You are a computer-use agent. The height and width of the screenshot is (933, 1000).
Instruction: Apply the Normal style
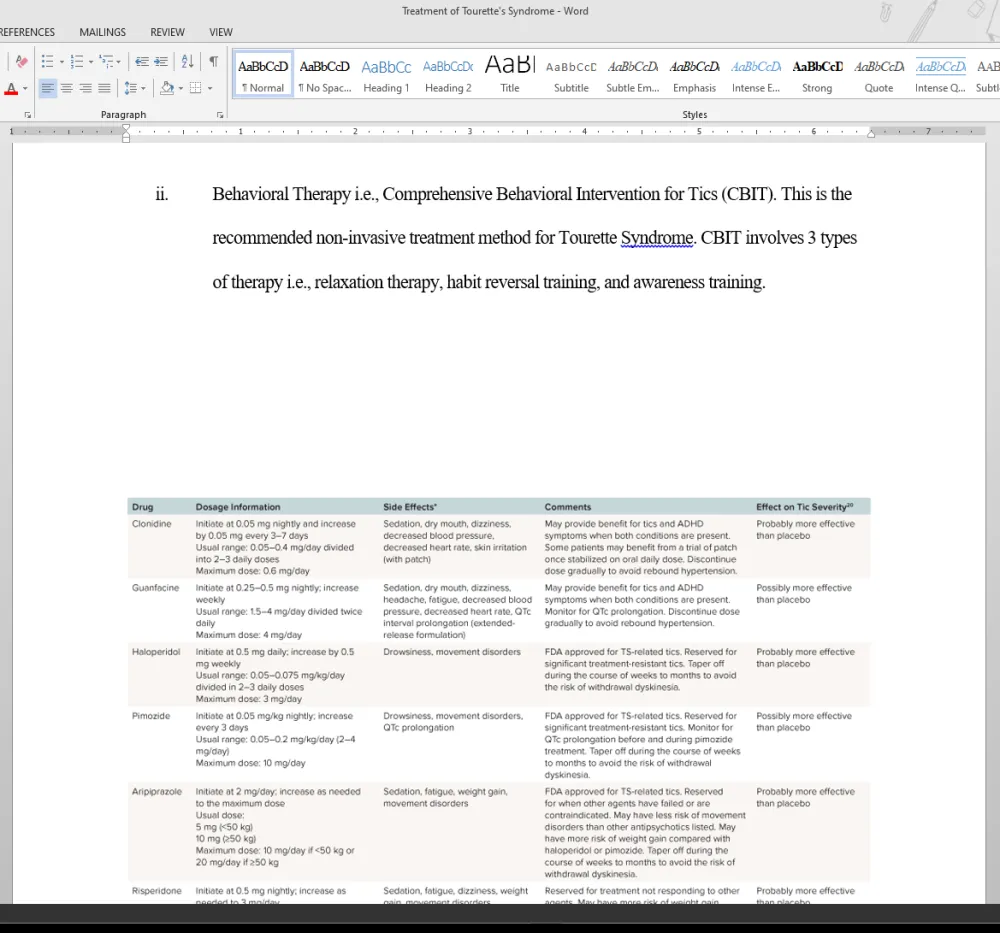[263, 74]
